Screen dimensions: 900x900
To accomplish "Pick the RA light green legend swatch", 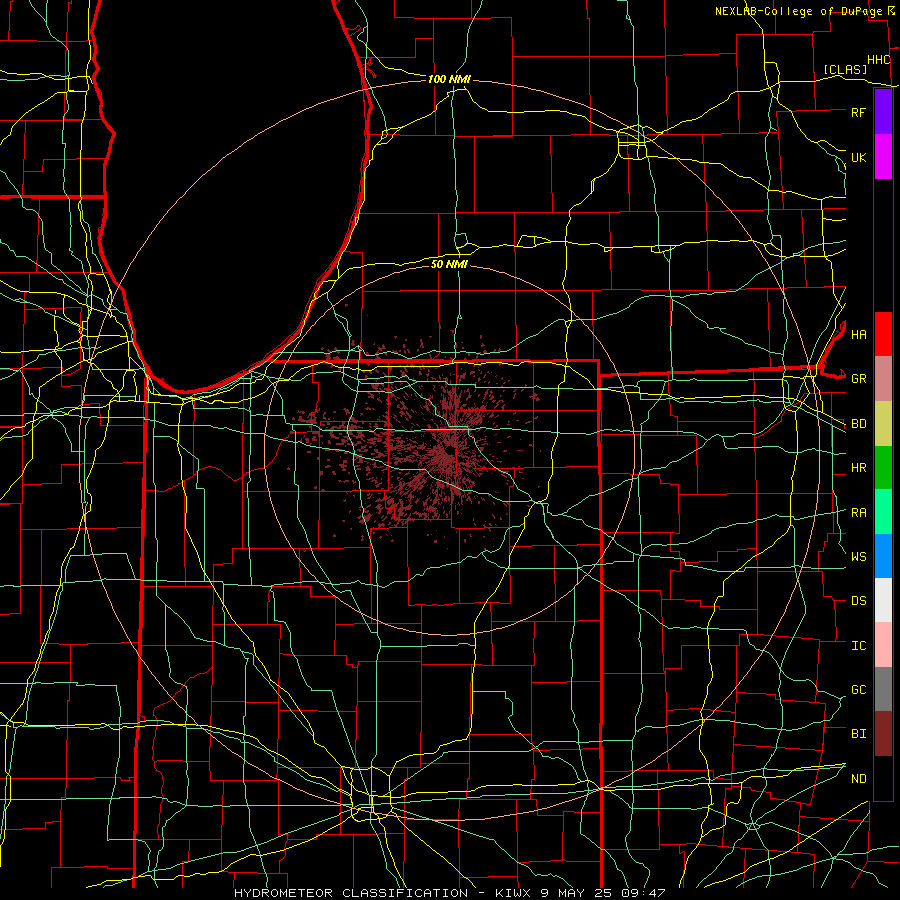I will [x=883, y=512].
